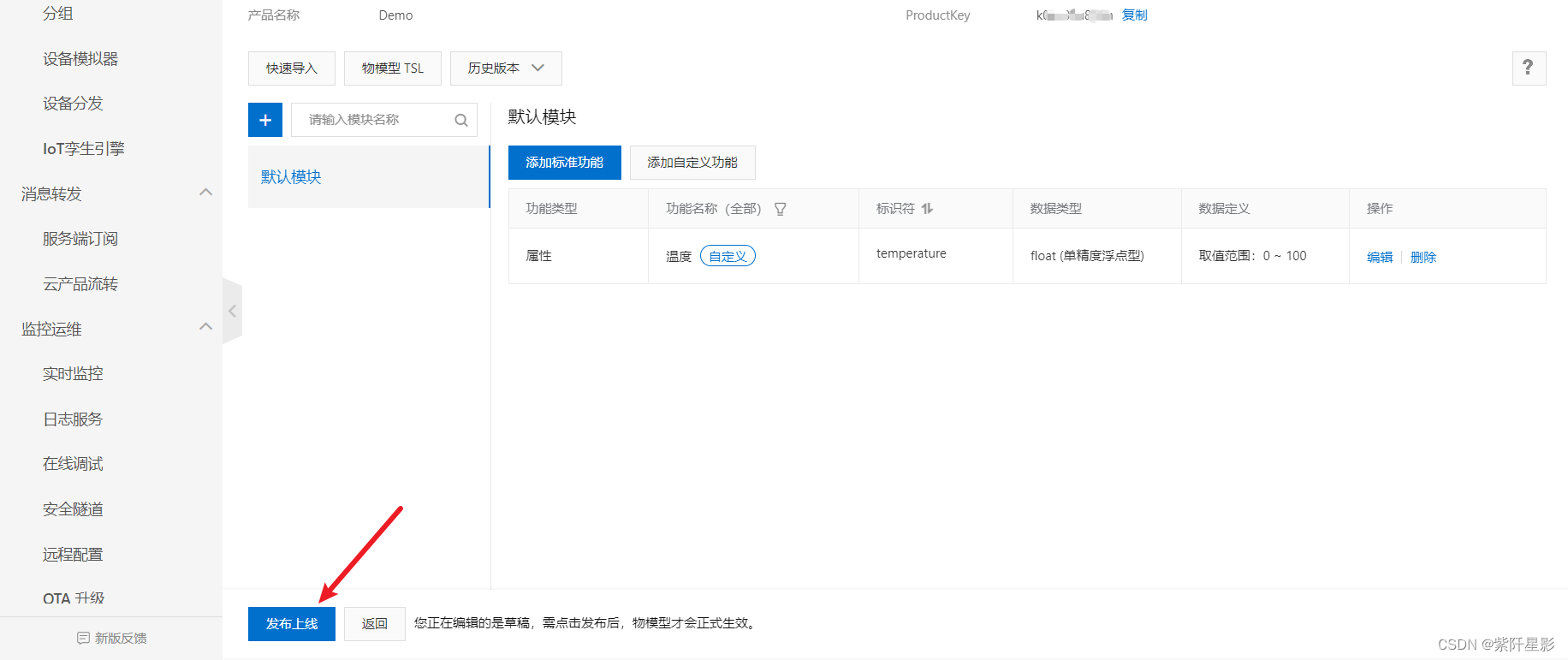Click the 物模型 TSL button
Image resolution: width=1568 pixels, height=660 pixels.
(393, 68)
